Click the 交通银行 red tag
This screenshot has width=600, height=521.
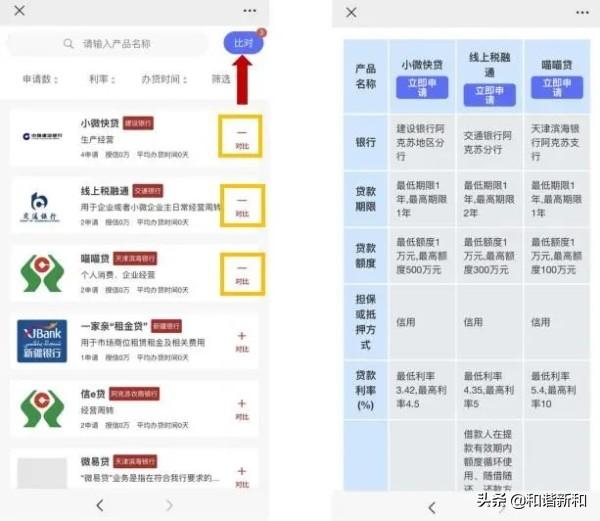(x=148, y=191)
